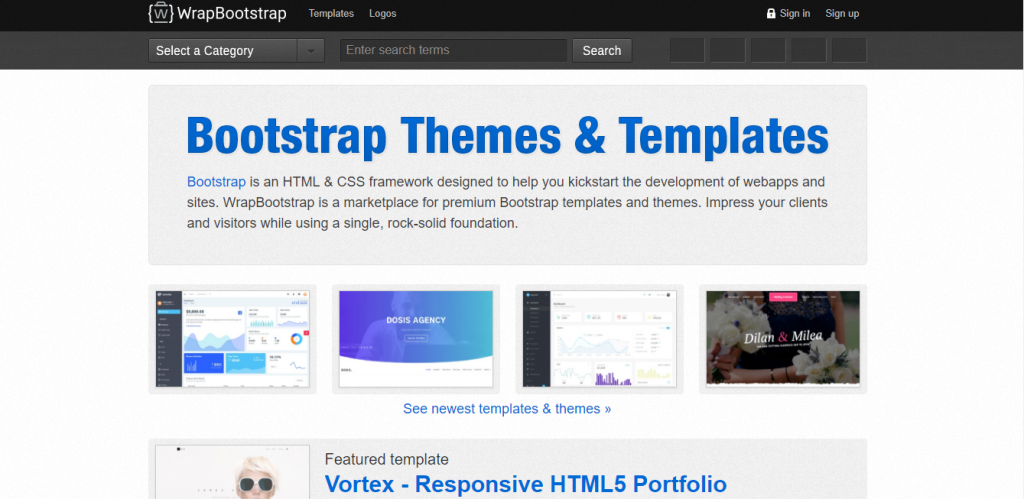Follow the Bootstrap link in the description
1024x499 pixels.
pyautogui.click(x=216, y=182)
